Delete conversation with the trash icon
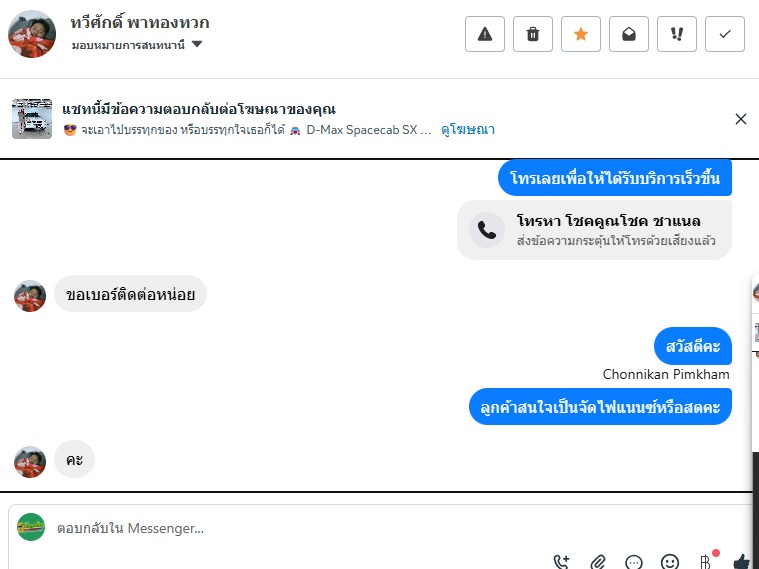Image resolution: width=759 pixels, height=569 pixels. [532, 34]
